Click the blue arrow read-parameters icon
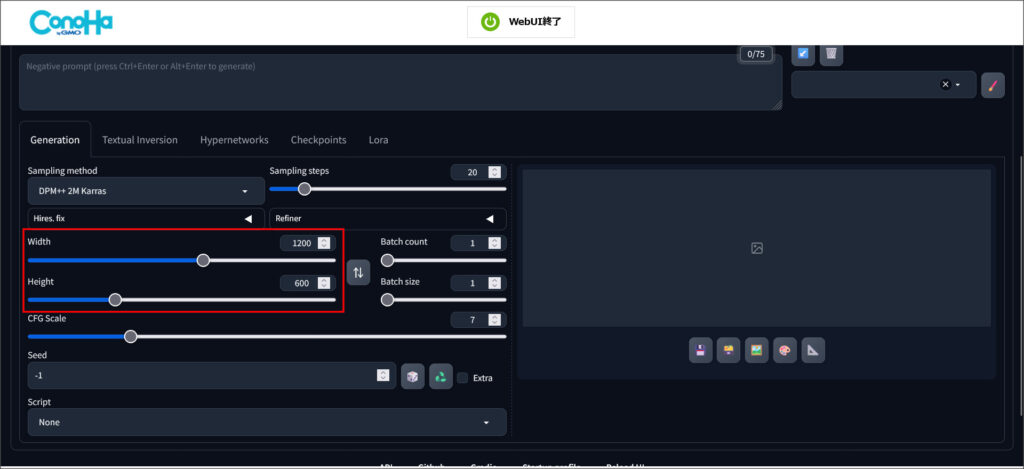1024x469 pixels. [803, 54]
